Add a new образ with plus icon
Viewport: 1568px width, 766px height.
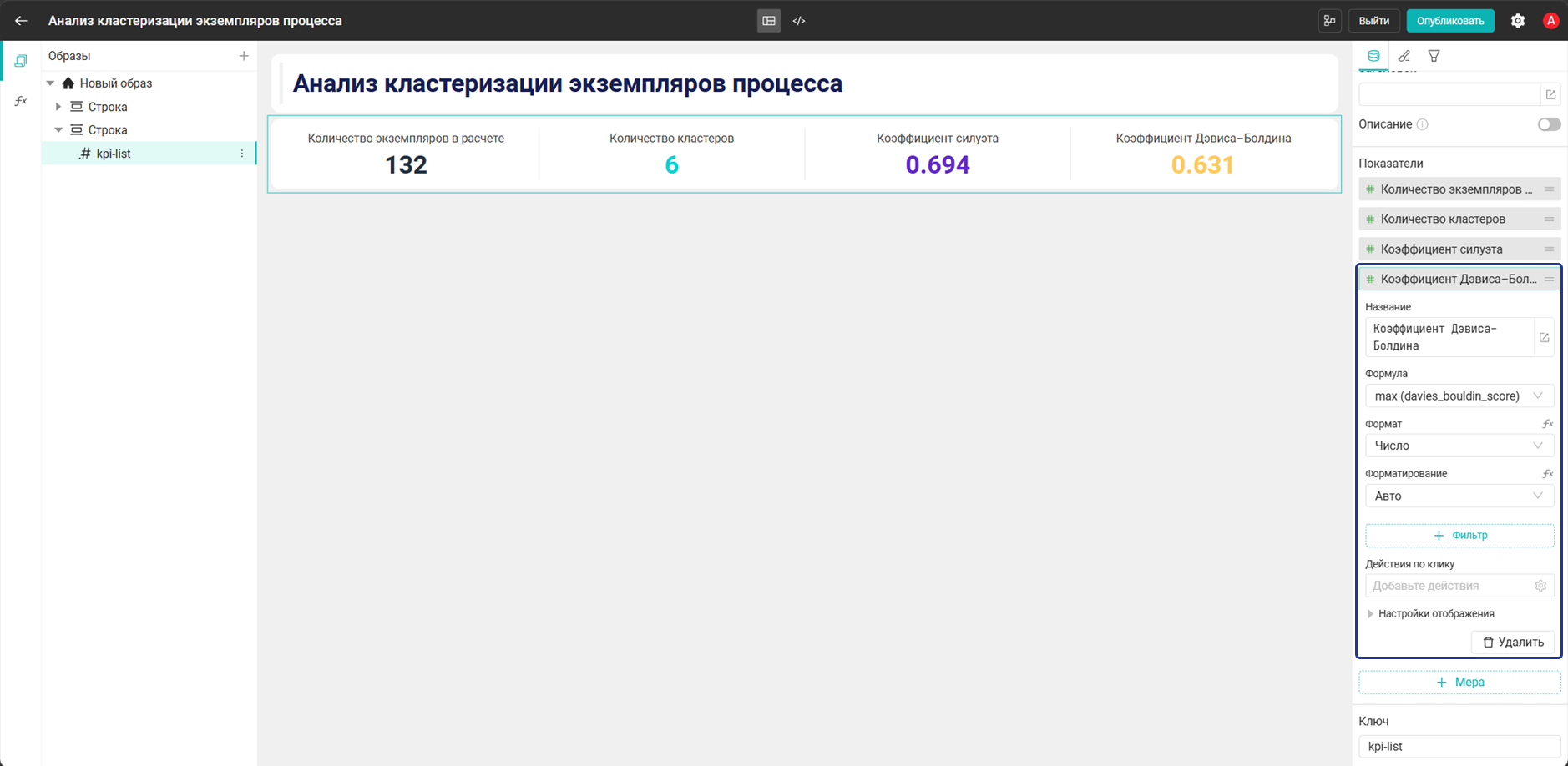[244, 56]
